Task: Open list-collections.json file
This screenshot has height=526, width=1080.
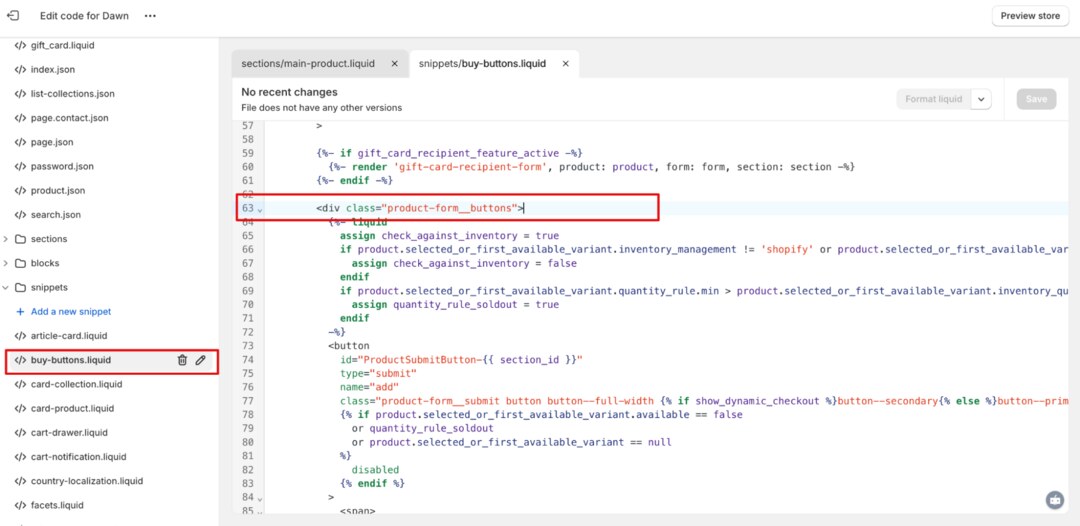Action: pos(72,94)
